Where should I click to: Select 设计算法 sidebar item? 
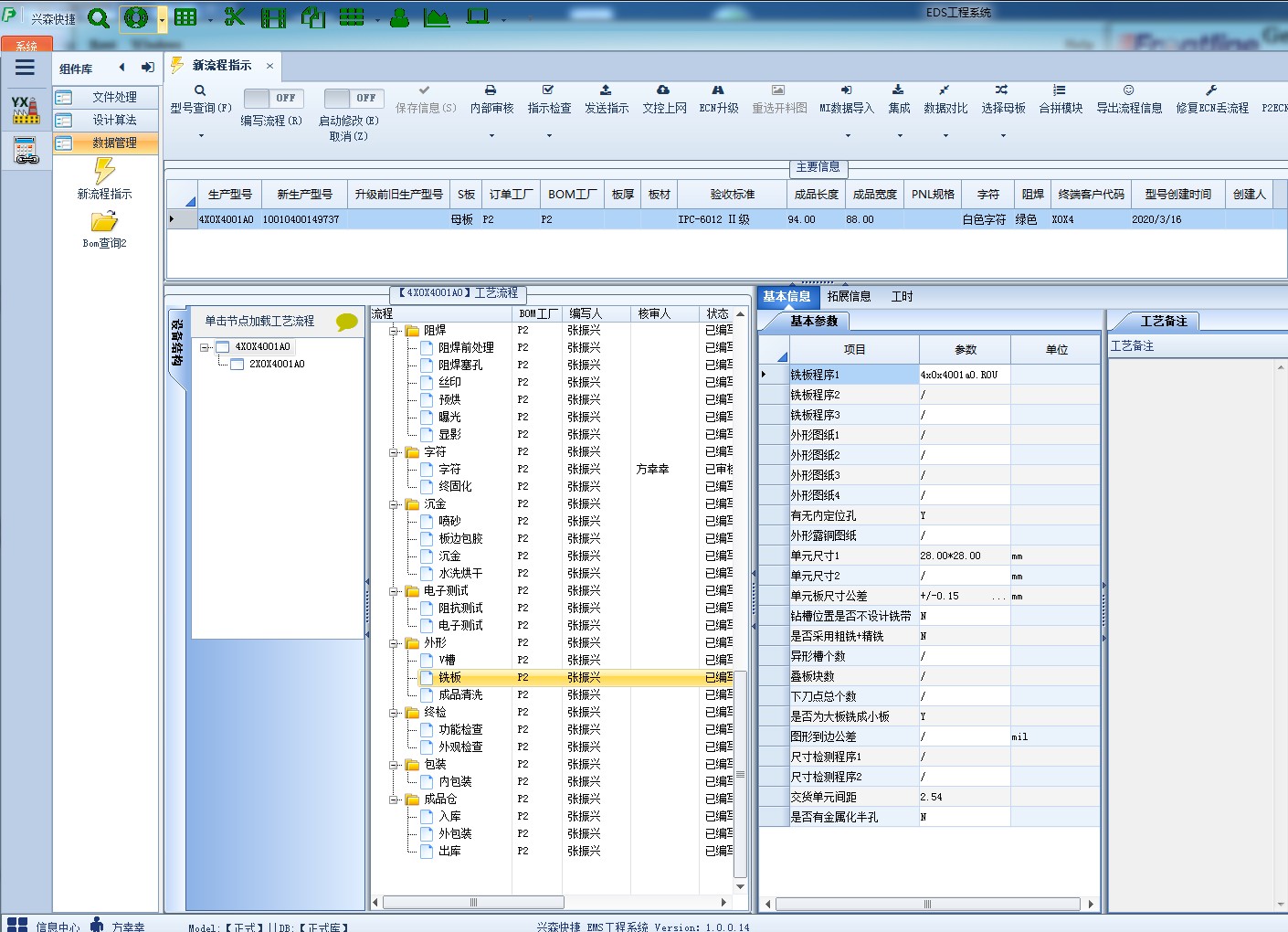point(105,120)
